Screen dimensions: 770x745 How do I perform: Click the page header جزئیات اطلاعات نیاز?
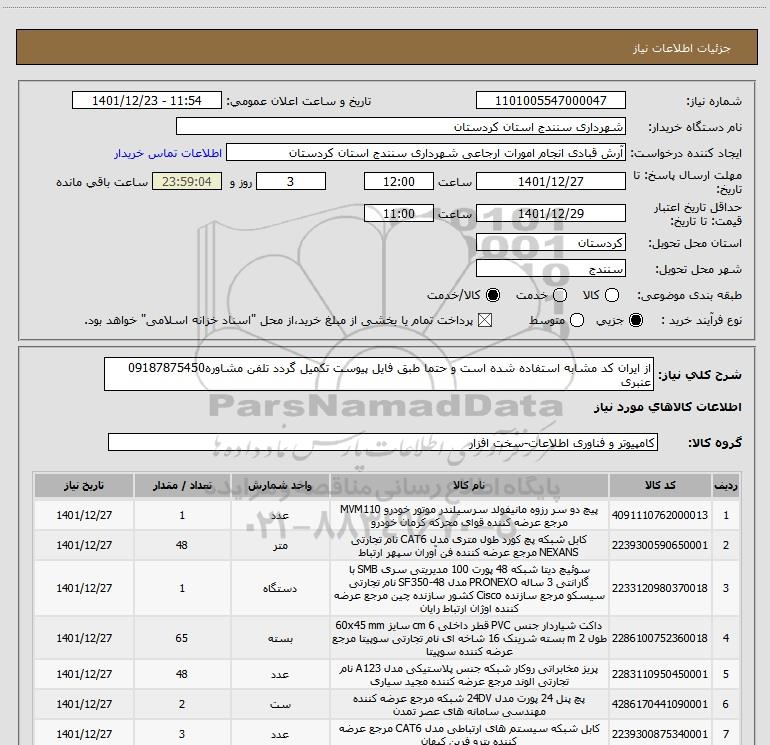pos(682,48)
